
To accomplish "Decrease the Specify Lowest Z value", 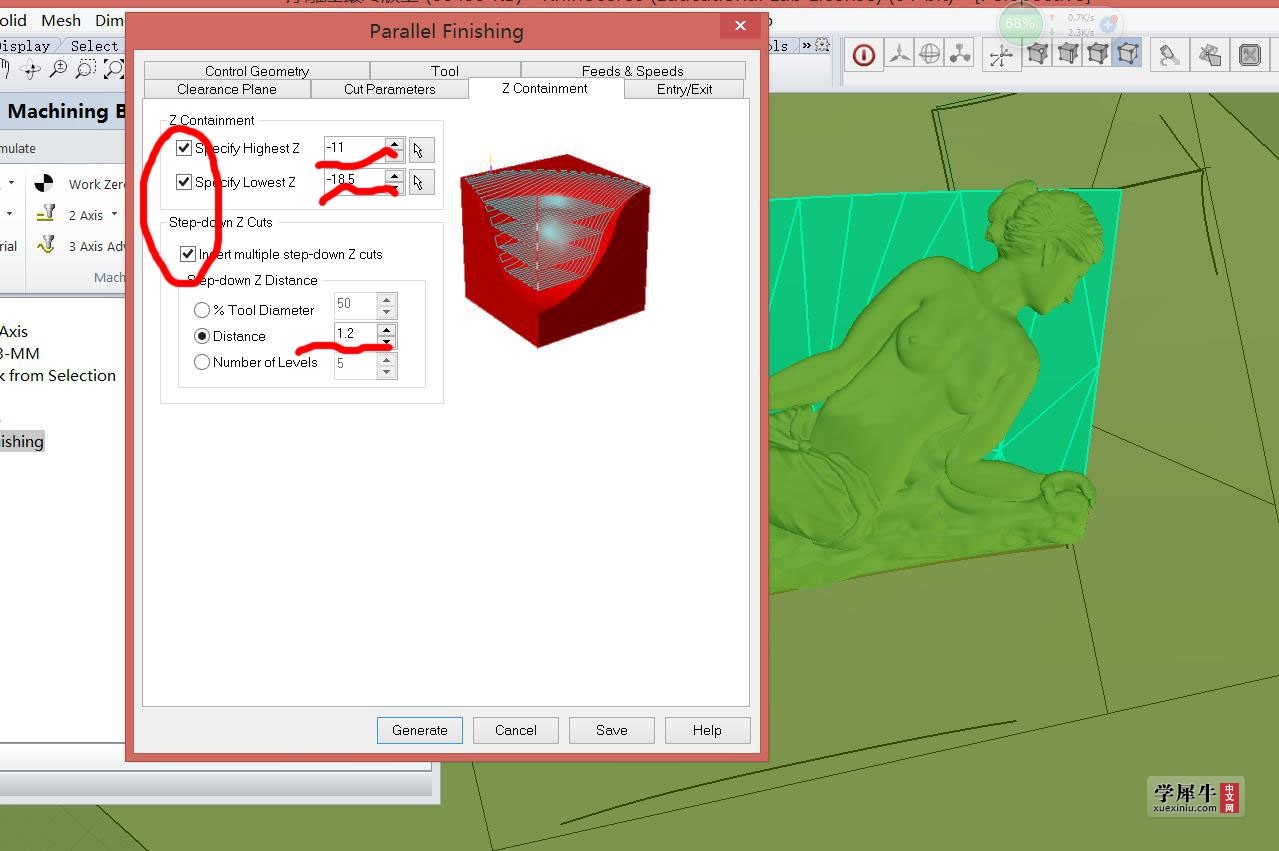I will 395,188.
